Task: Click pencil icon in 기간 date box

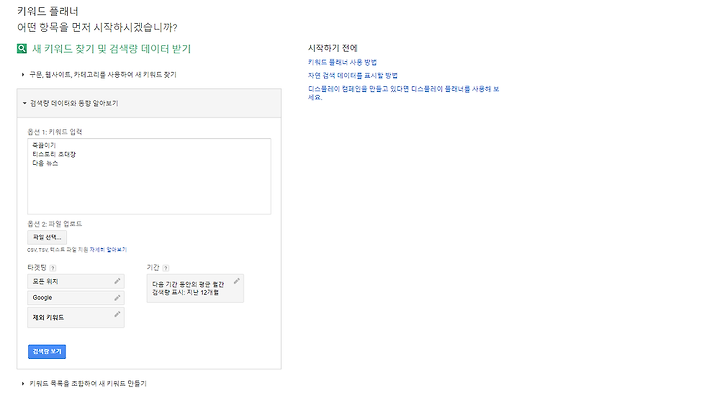Action: tap(236, 281)
